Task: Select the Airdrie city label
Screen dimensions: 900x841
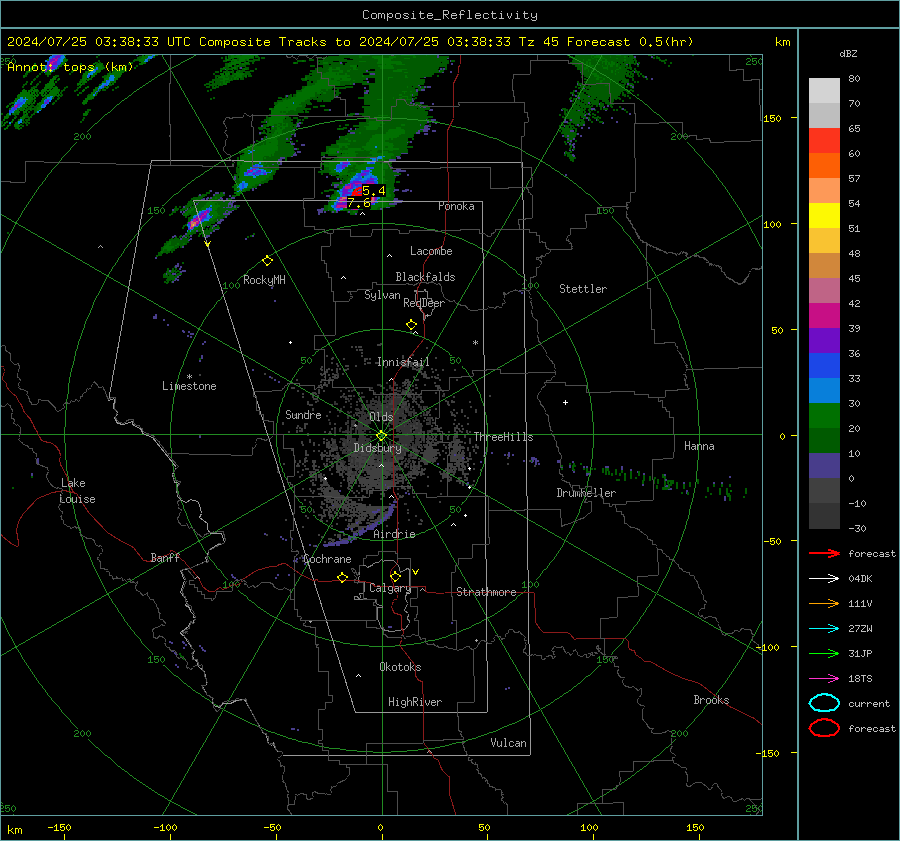Action: [x=394, y=534]
